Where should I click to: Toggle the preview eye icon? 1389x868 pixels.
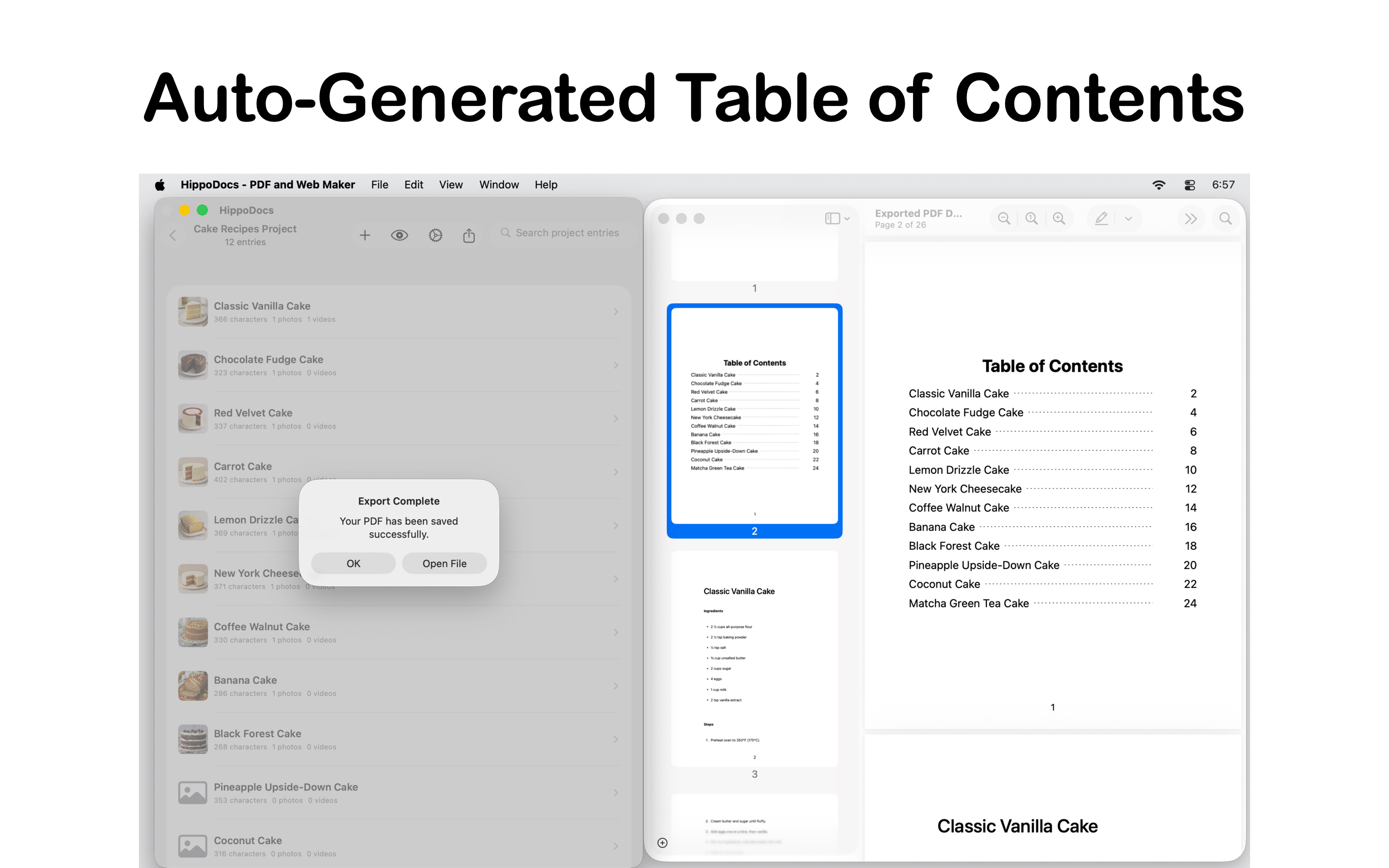399,235
